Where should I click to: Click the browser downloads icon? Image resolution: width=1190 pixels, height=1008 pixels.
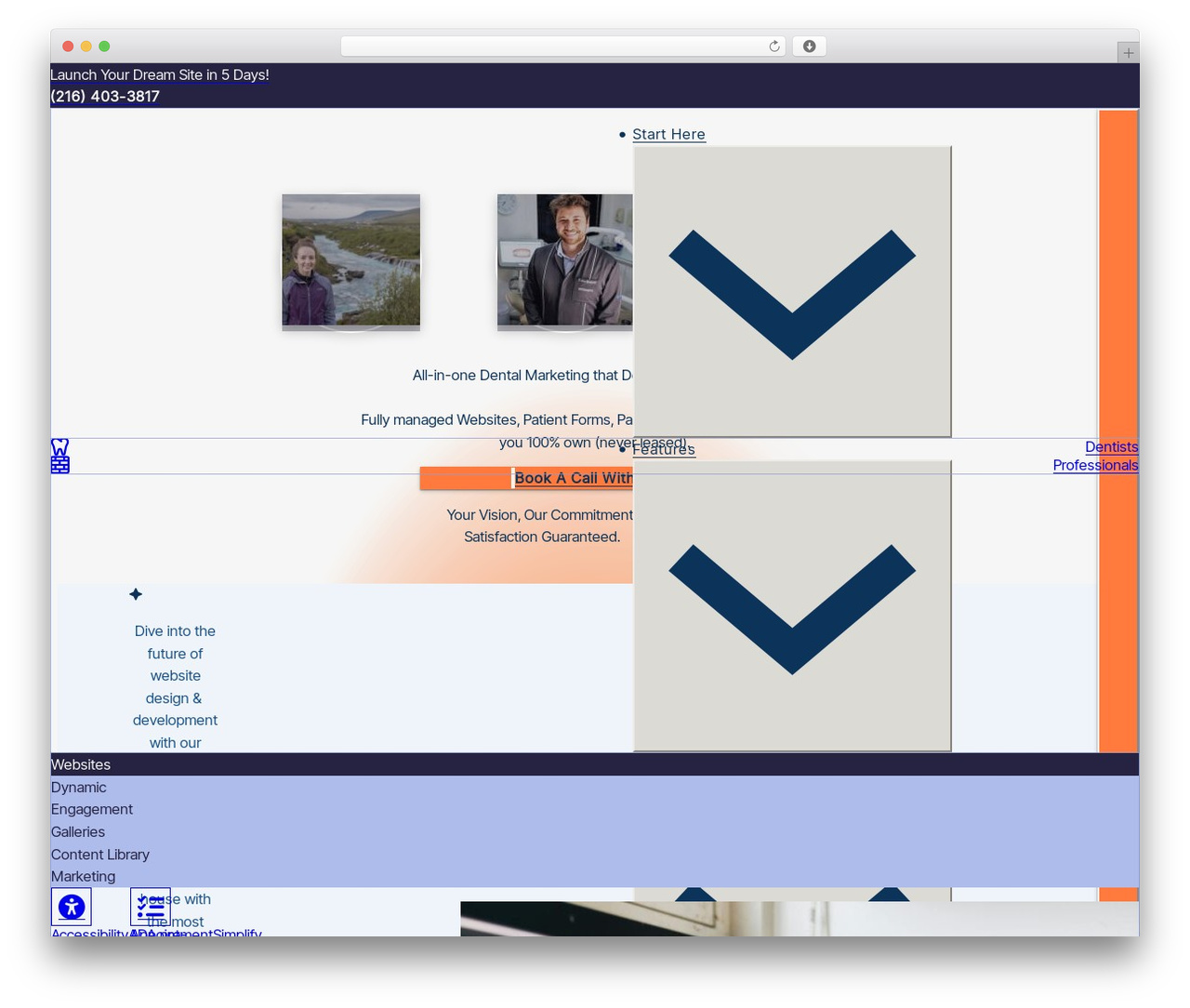click(x=809, y=46)
